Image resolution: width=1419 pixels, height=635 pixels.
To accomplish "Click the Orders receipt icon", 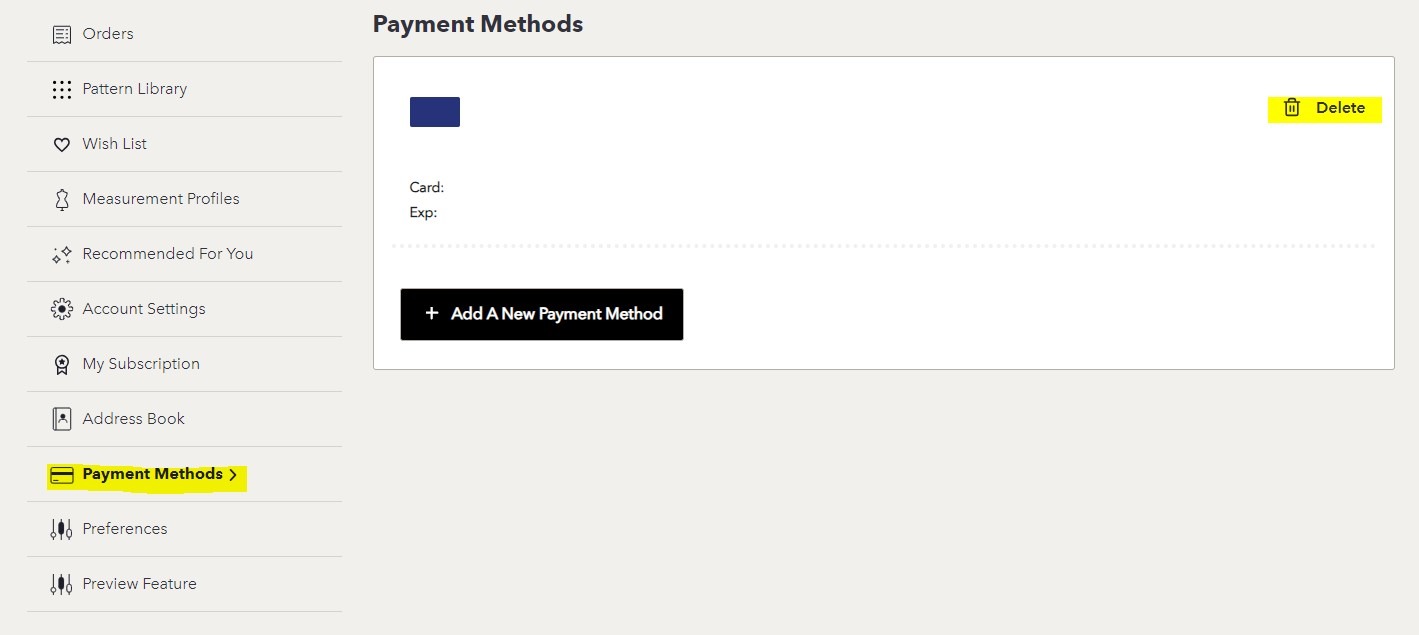I will pos(62,34).
